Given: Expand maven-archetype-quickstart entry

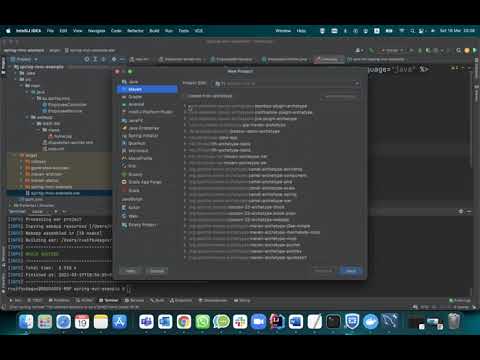Looking at the screenshot, I should tap(185, 258).
